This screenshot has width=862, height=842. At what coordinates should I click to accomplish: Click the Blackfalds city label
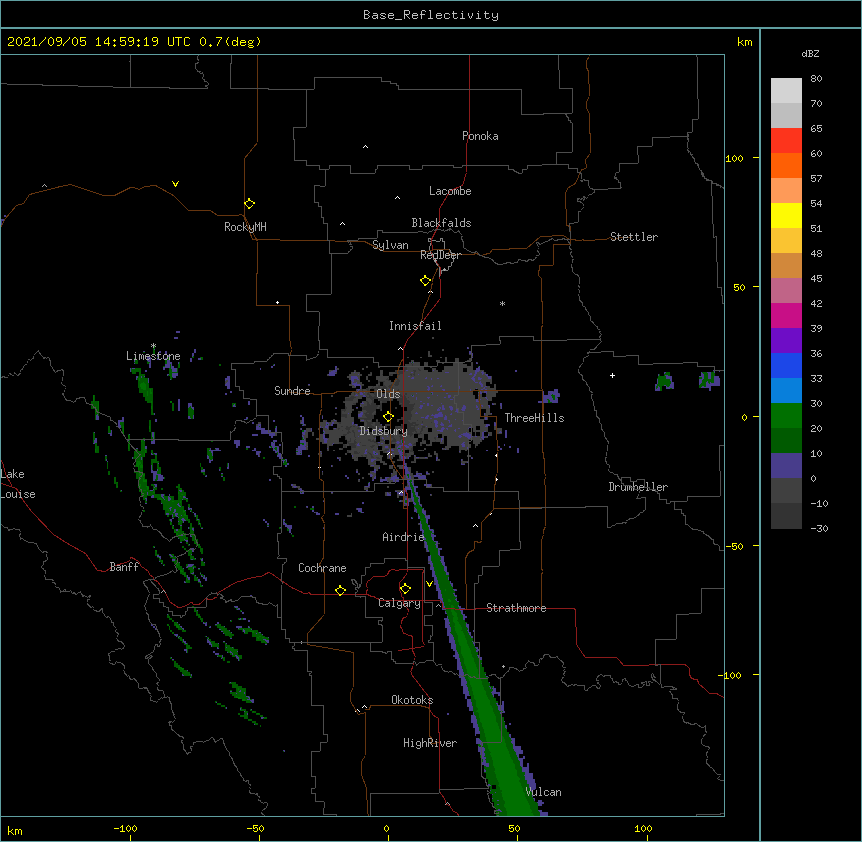pos(441,223)
